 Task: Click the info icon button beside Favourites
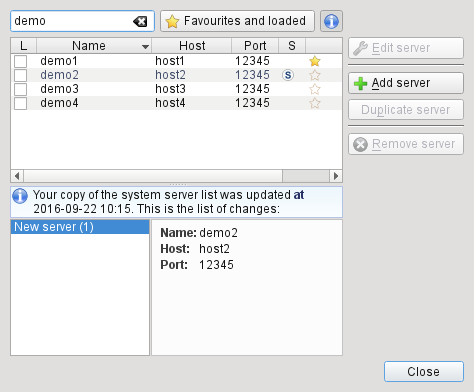[x=331, y=21]
